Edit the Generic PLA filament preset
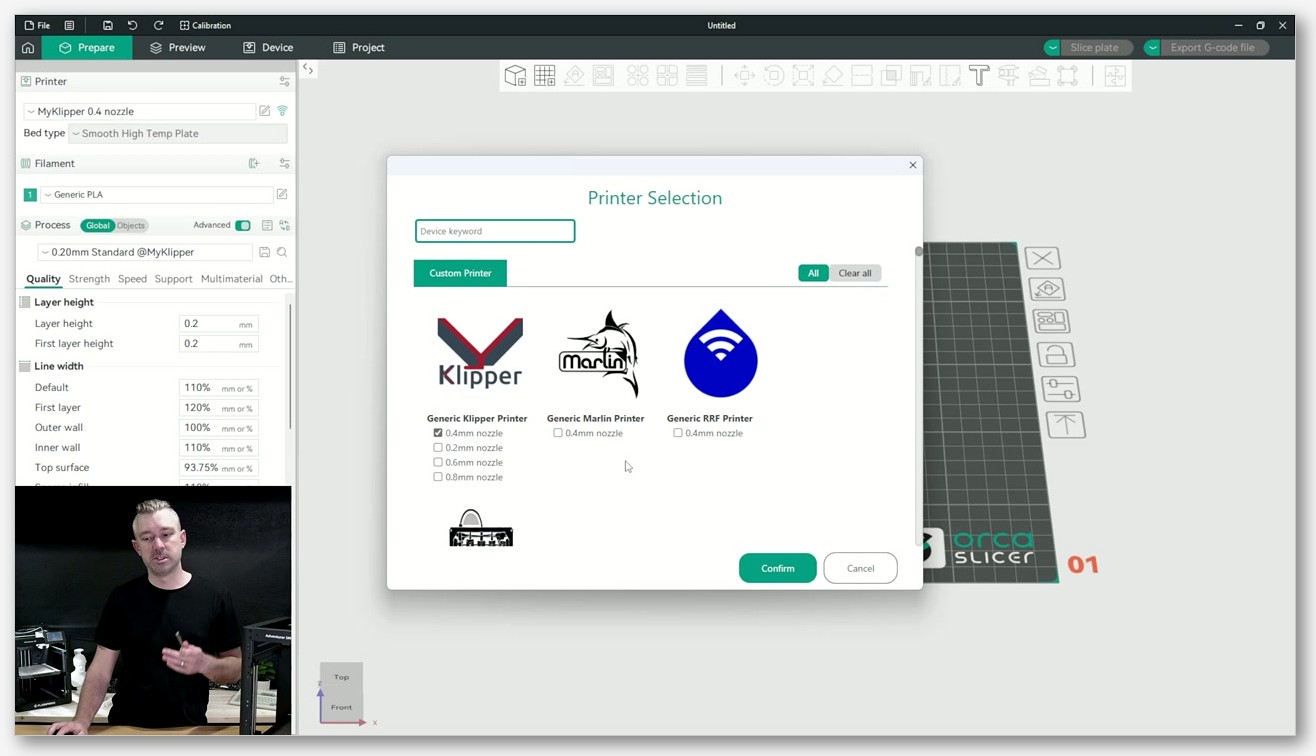 (282, 194)
